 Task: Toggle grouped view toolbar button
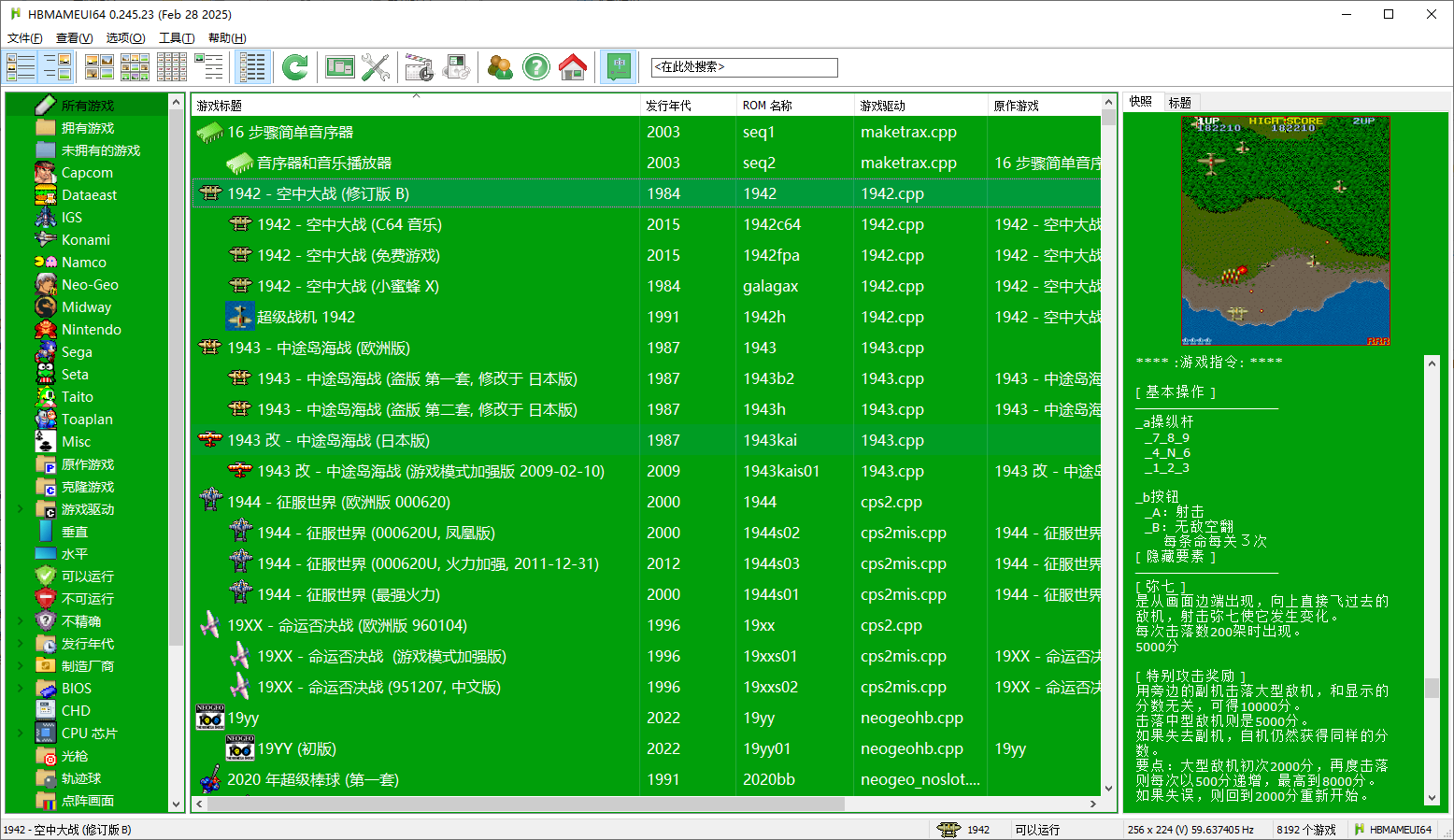tap(253, 67)
